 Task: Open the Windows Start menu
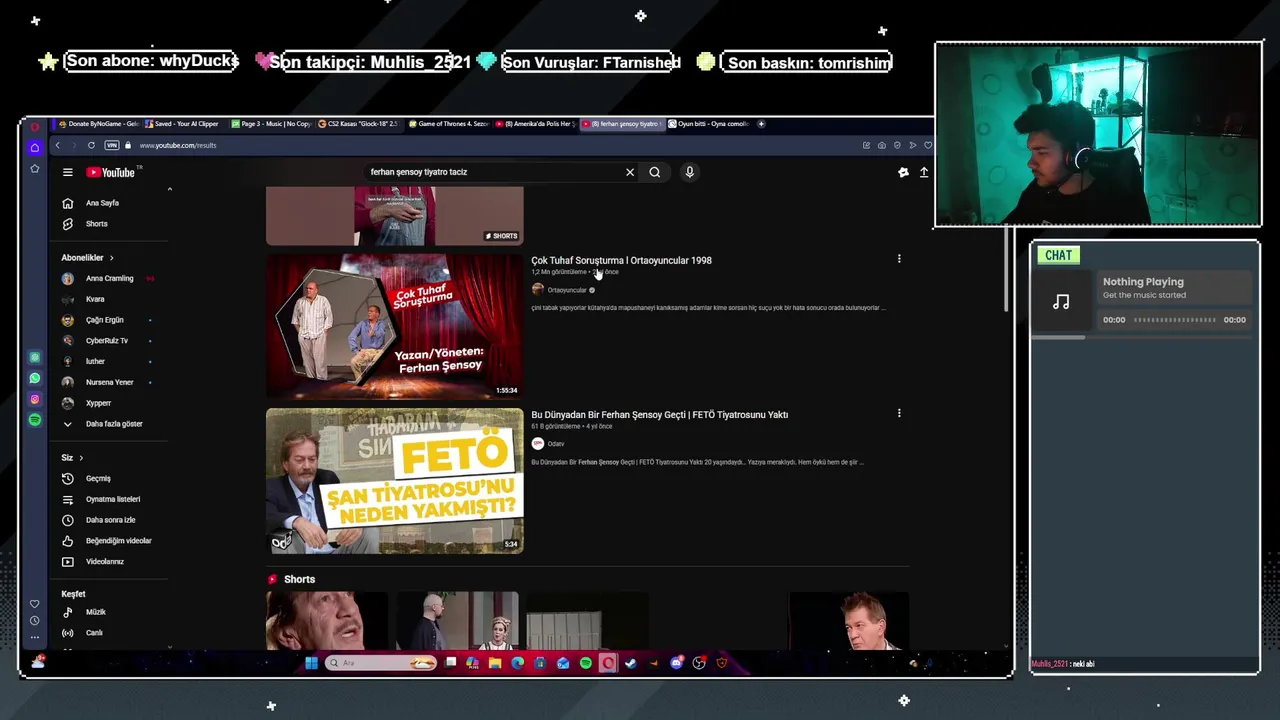(311, 663)
